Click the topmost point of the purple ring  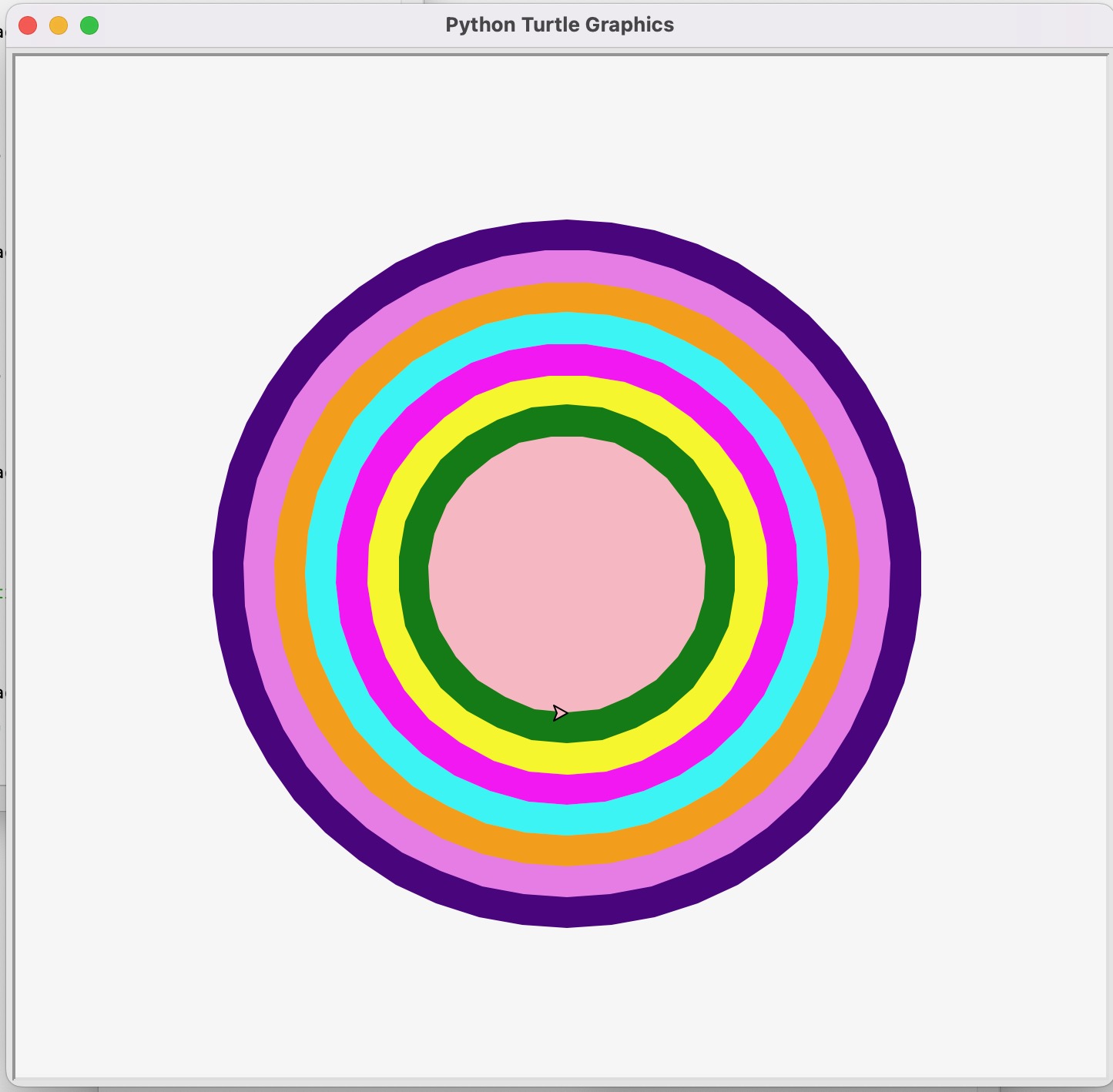pyautogui.click(x=567, y=225)
